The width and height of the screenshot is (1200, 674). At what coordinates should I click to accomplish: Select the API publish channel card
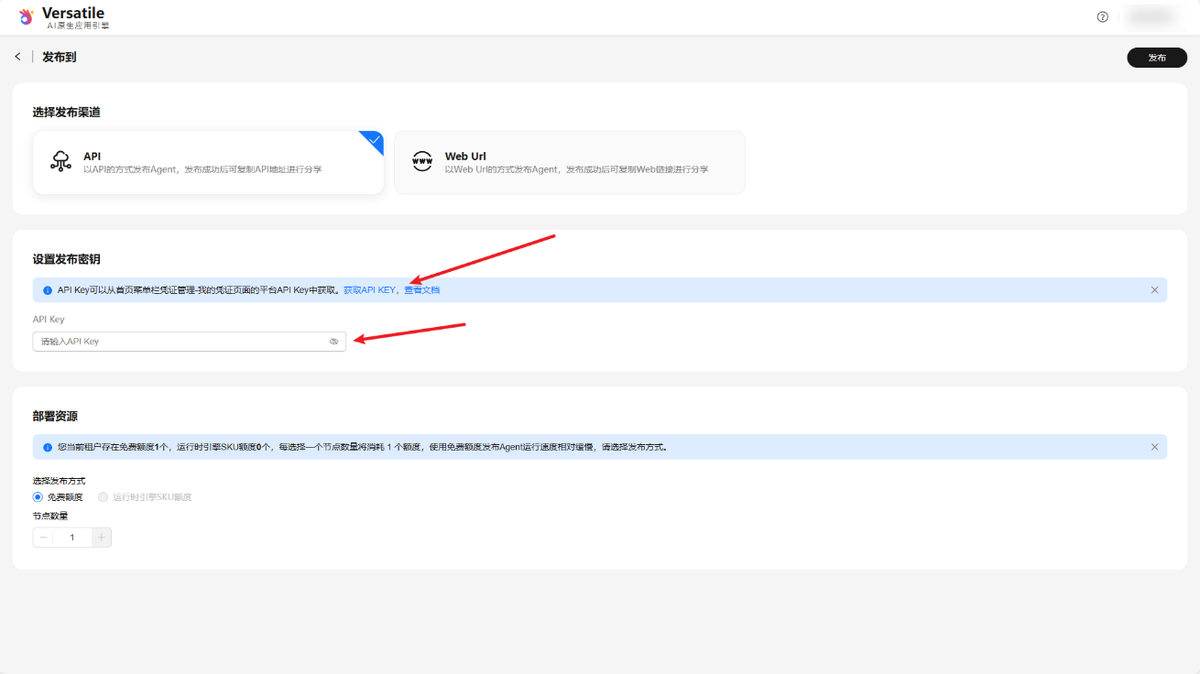(208, 162)
